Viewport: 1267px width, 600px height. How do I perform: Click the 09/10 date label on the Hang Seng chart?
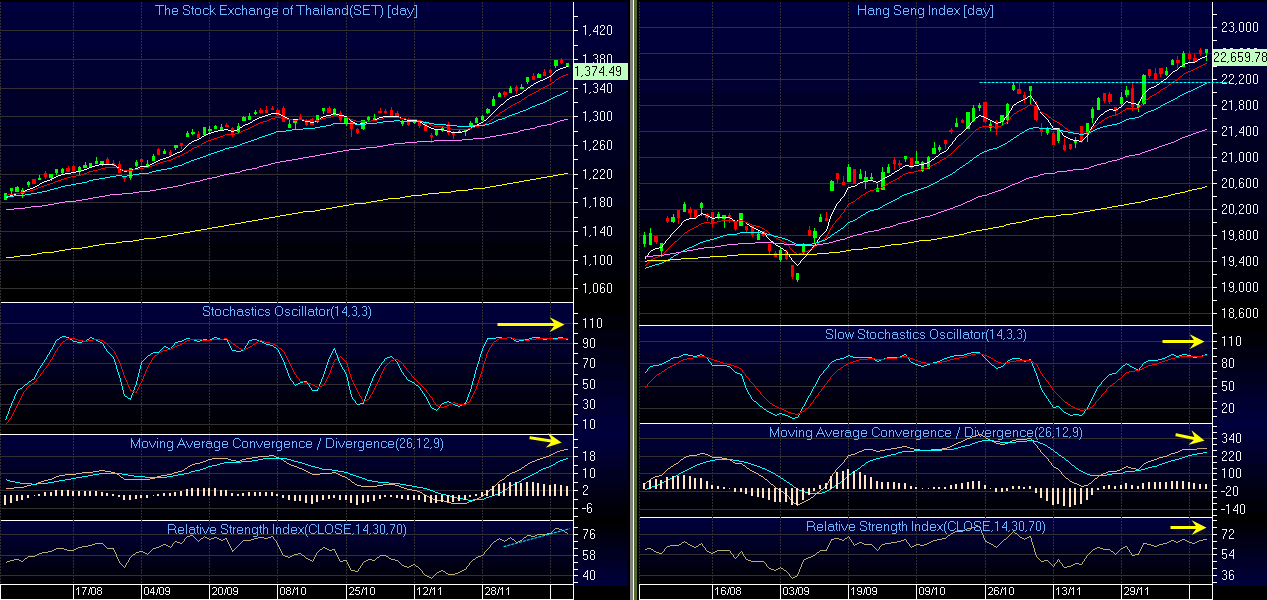point(934,591)
